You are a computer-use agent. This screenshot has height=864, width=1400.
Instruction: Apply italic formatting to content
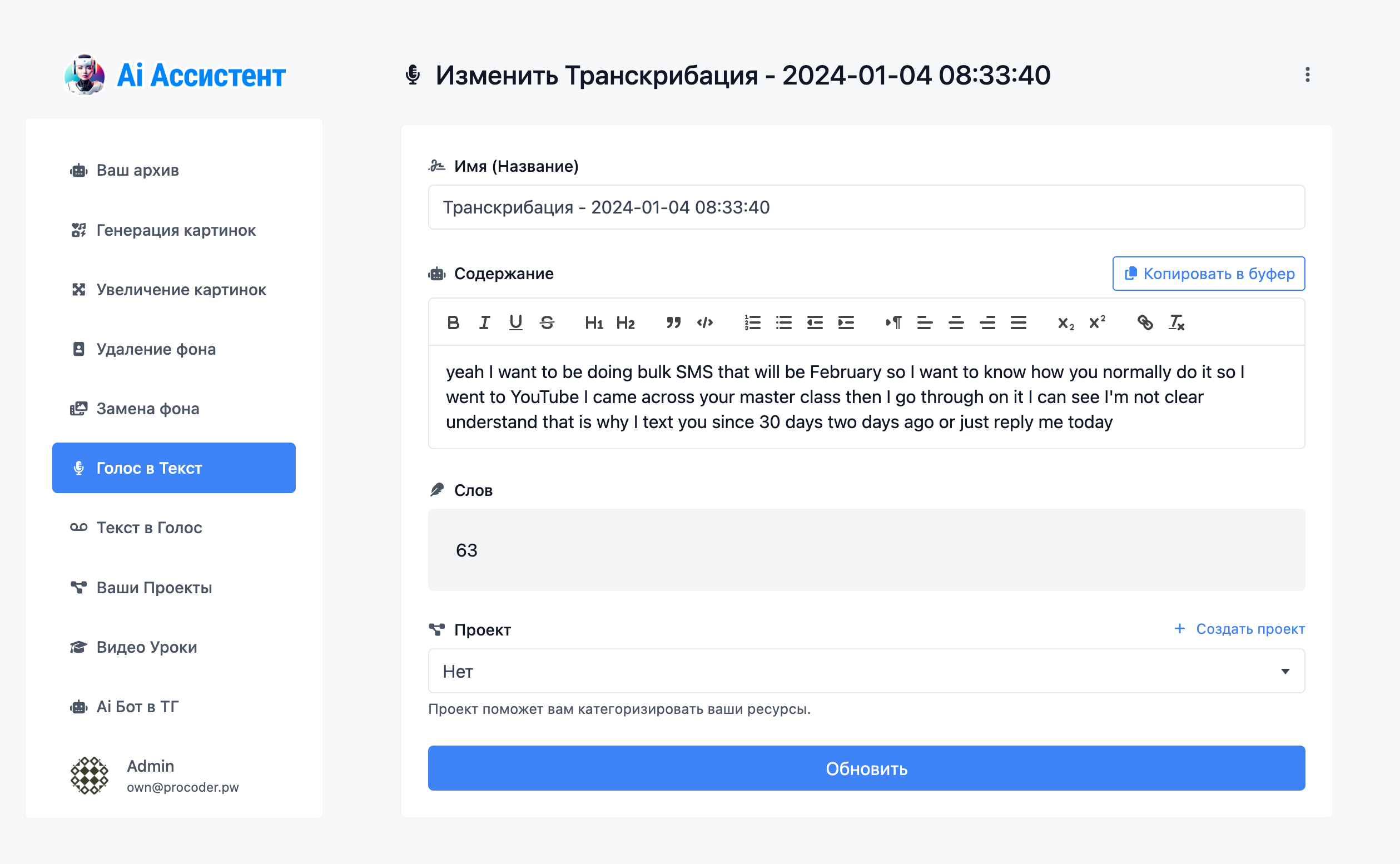tap(485, 323)
